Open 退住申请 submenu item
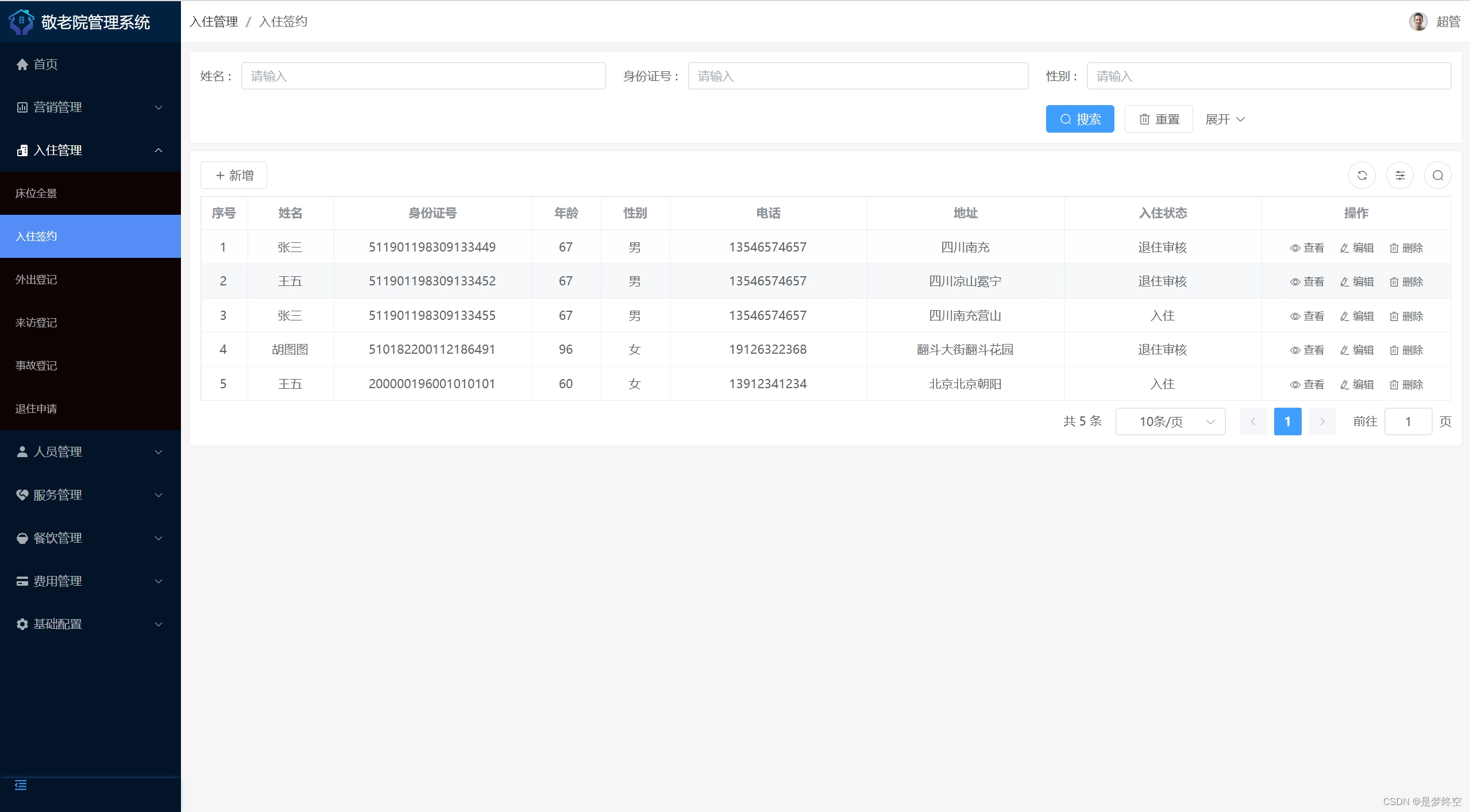The image size is (1470, 812). 90,409
